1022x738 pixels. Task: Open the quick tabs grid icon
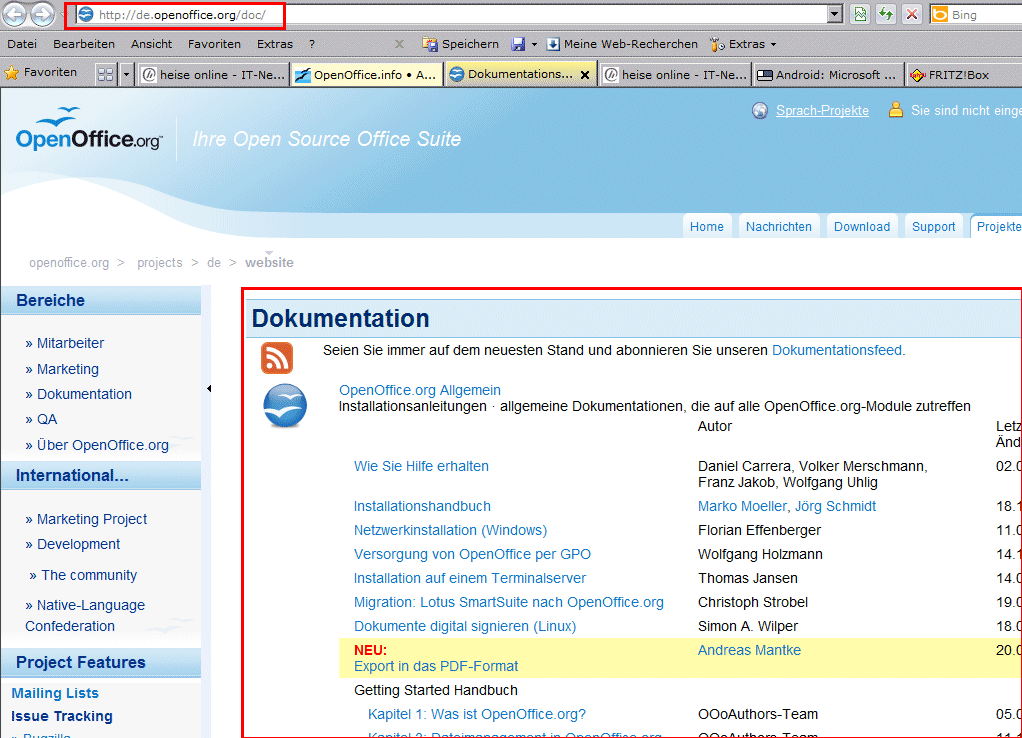click(106, 74)
